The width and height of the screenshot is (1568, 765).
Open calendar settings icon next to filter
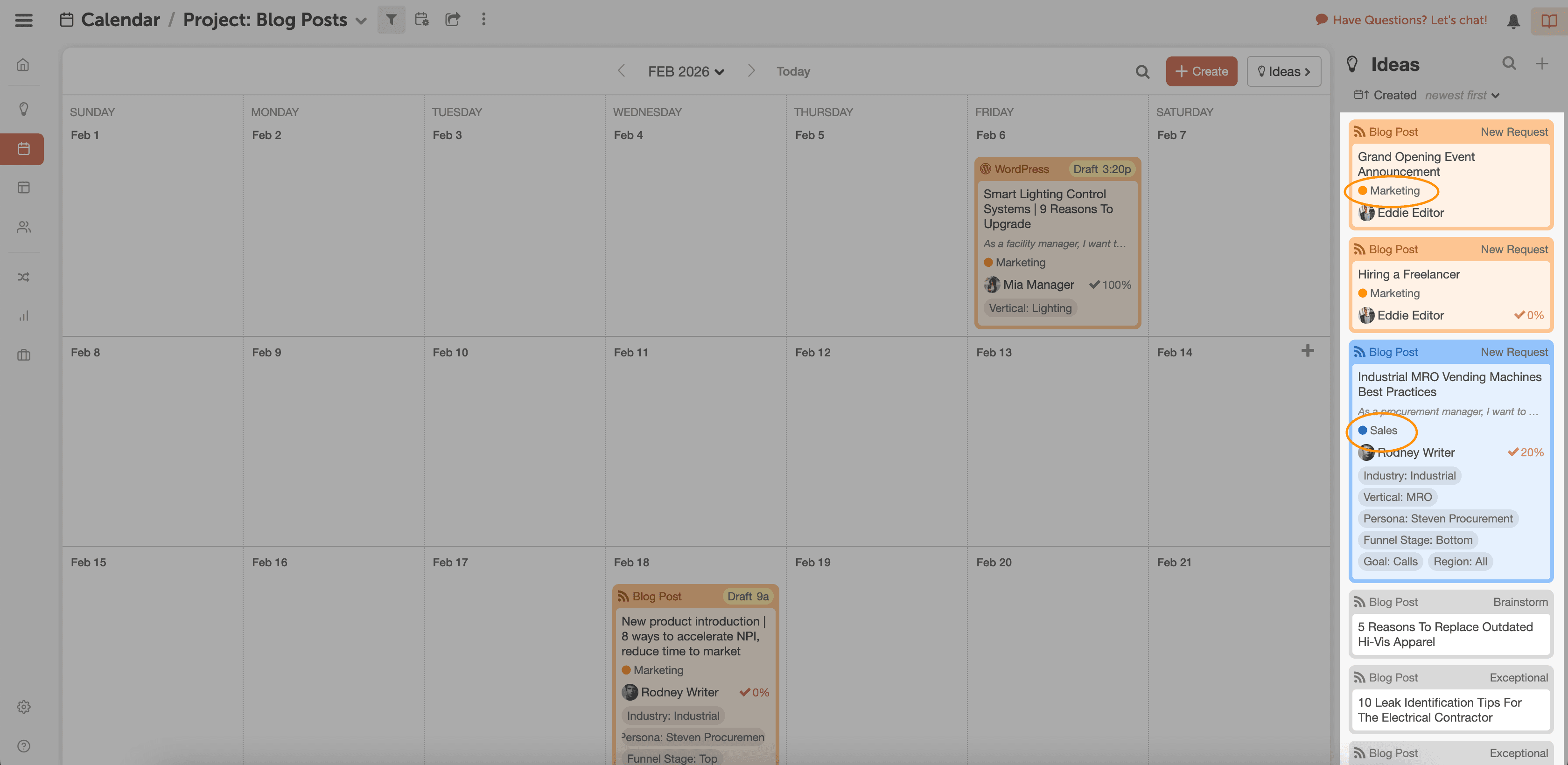coord(422,20)
